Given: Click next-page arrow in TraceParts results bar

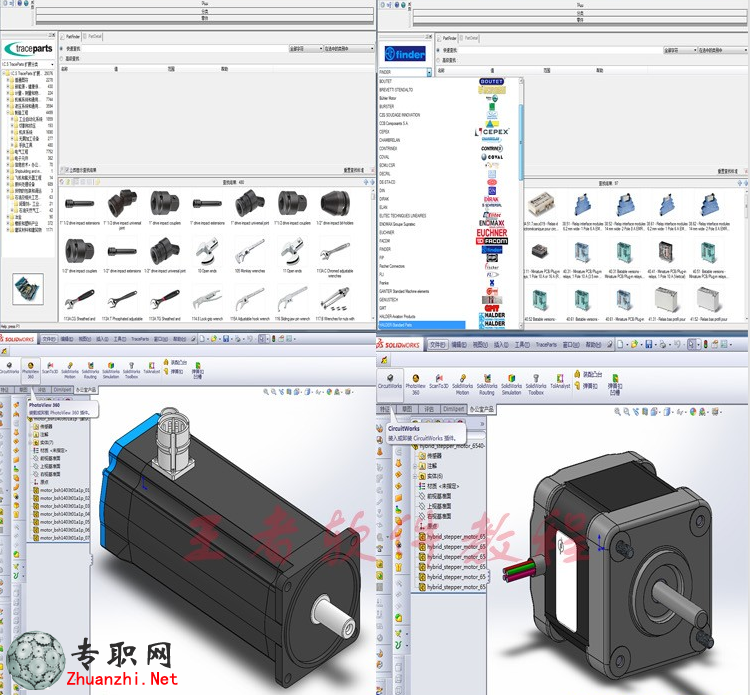Looking at the screenshot, I should [x=372, y=182].
